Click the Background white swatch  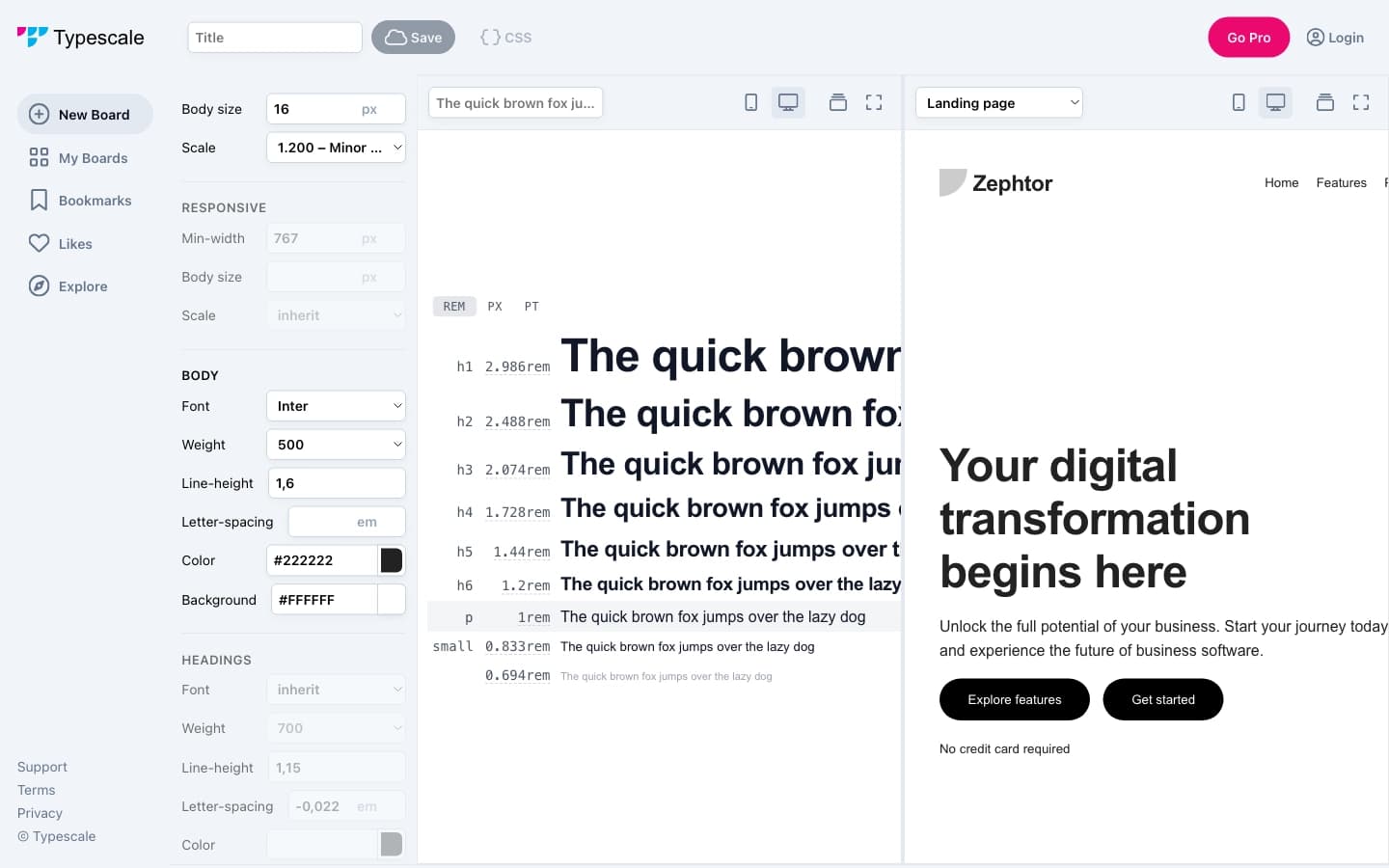[392, 599]
